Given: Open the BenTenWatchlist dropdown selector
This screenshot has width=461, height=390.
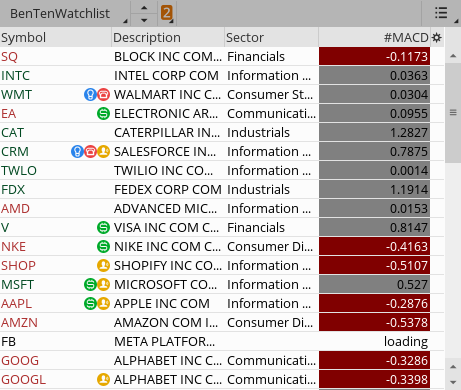Looking at the screenshot, I should coord(64,14).
